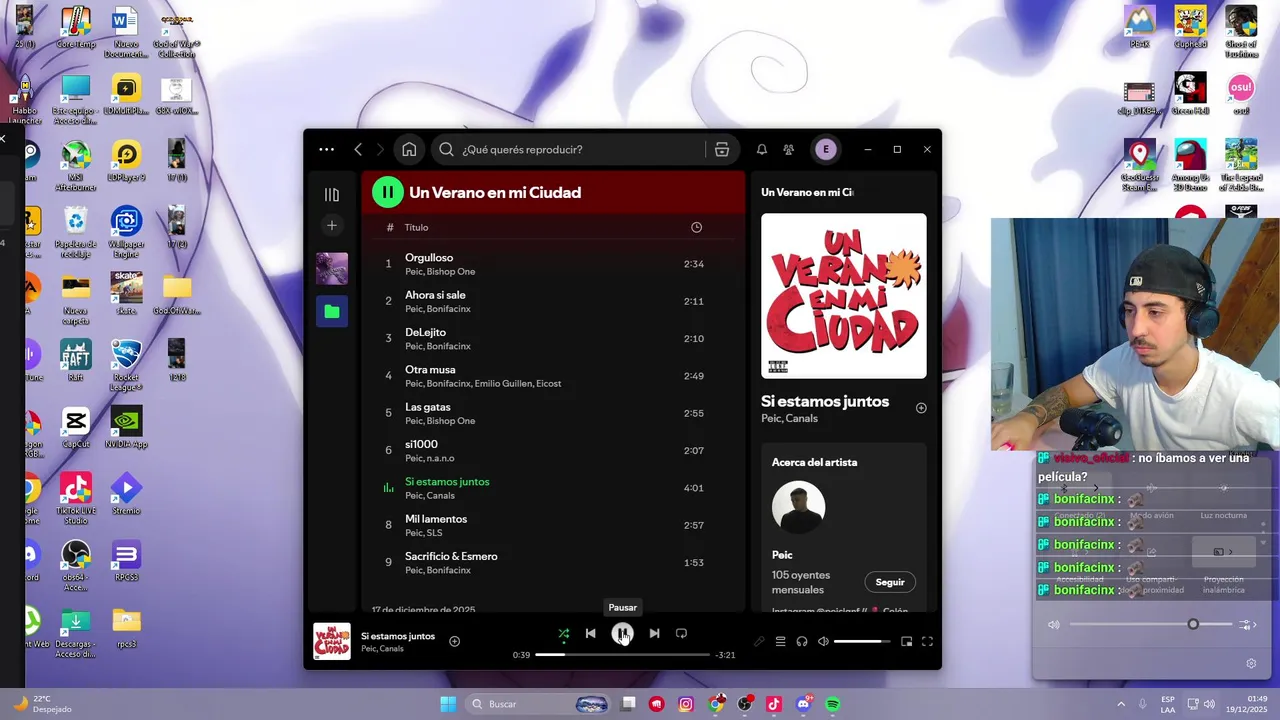This screenshot has height=720, width=1280.
Task: Open the 'NVIDIA App' desktop icon
Action: [x=126, y=428]
